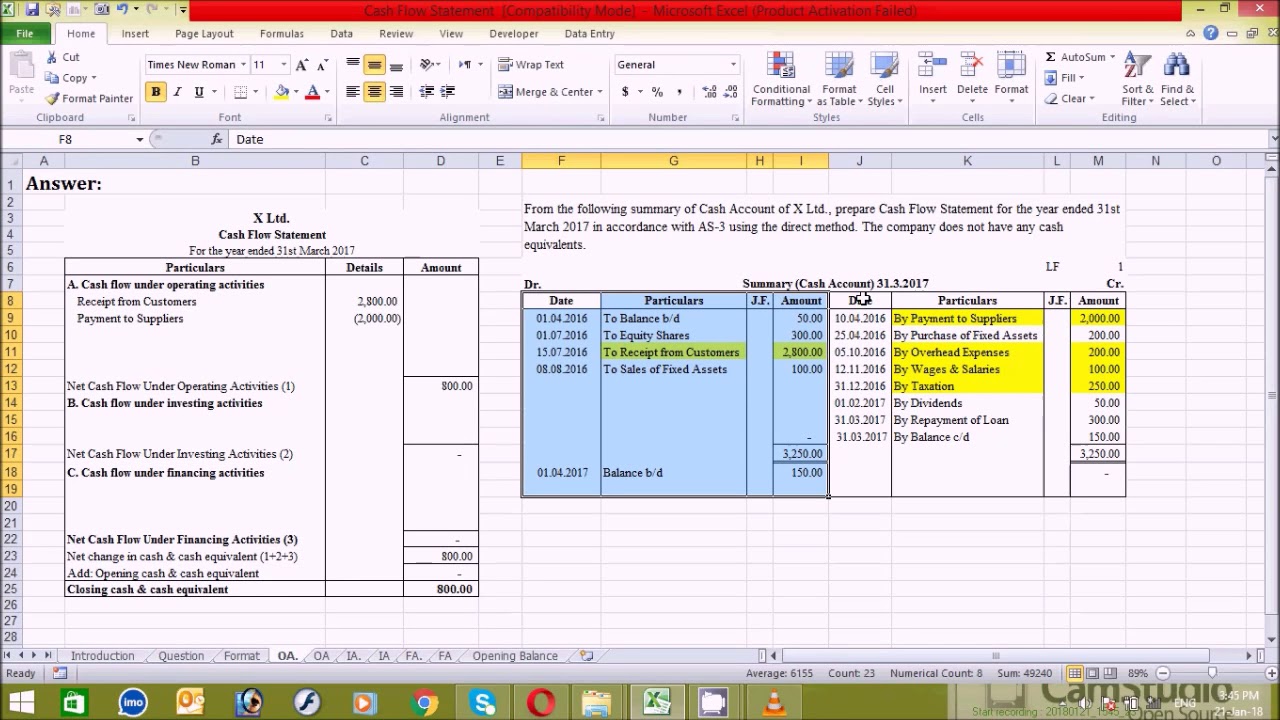Viewport: 1280px width, 720px height.
Task: Select column G header
Action: [673, 160]
